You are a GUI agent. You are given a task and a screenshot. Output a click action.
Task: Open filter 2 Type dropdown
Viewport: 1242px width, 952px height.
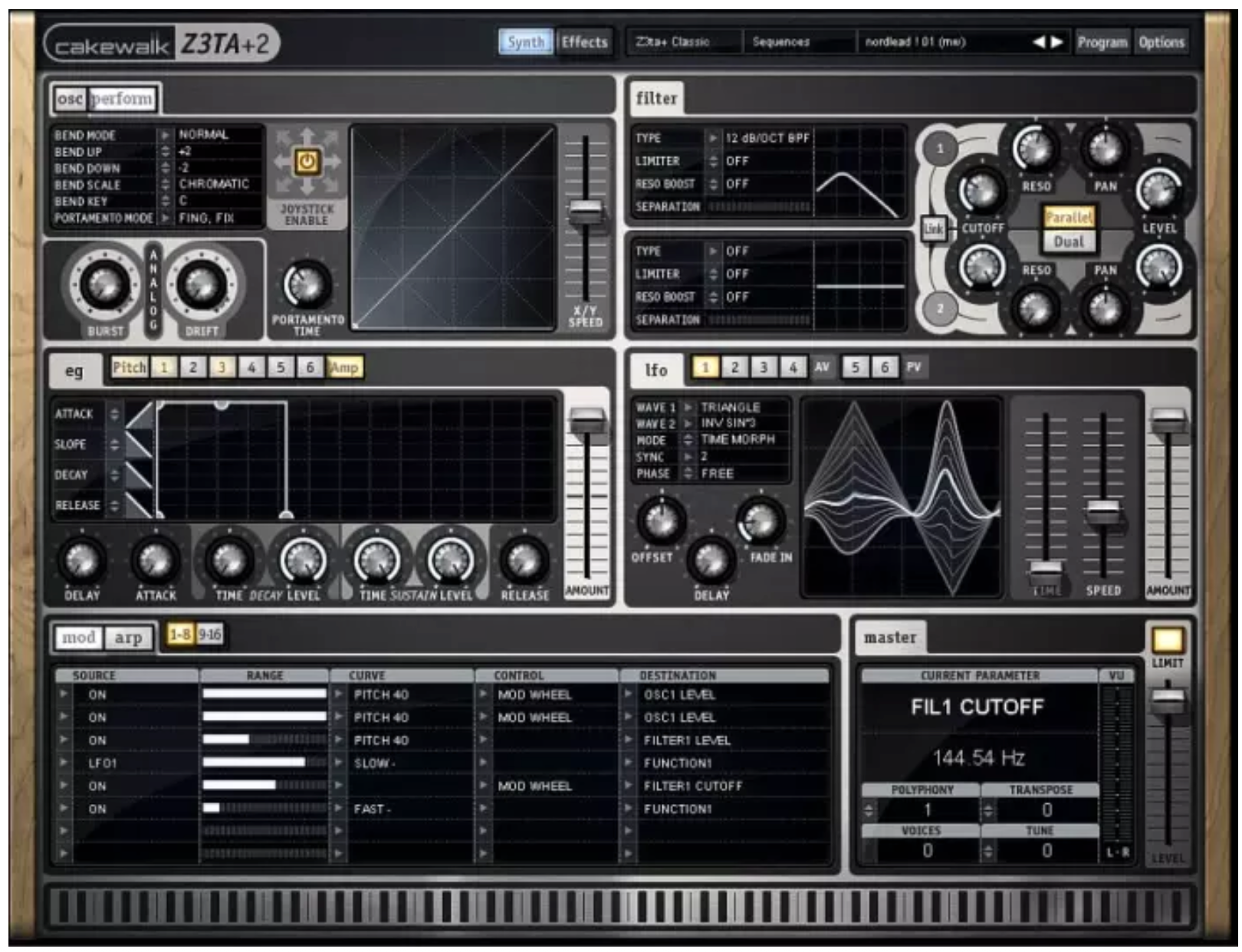click(713, 251)
